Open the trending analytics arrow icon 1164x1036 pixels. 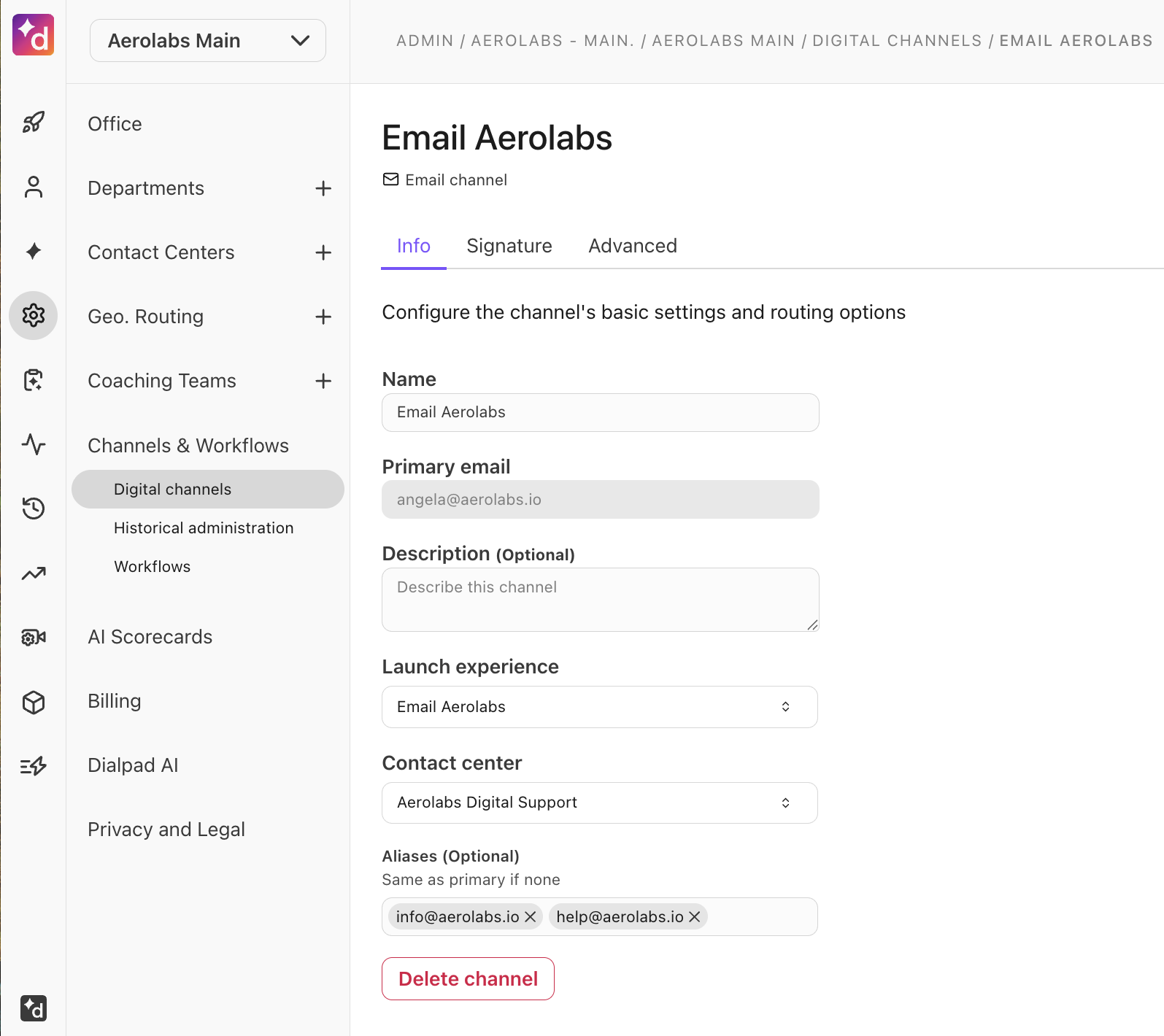pyautogui.click(x=34, y=573)
